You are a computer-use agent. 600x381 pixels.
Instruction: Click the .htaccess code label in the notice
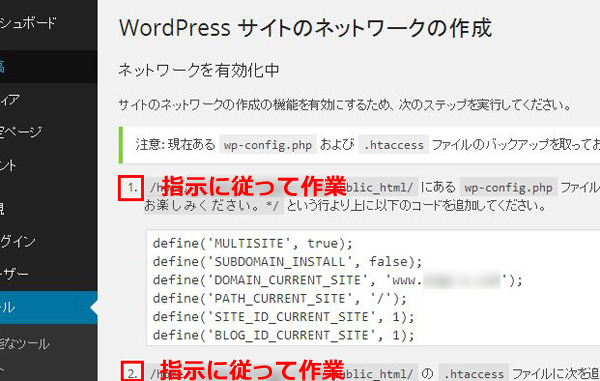coord(394,145)
